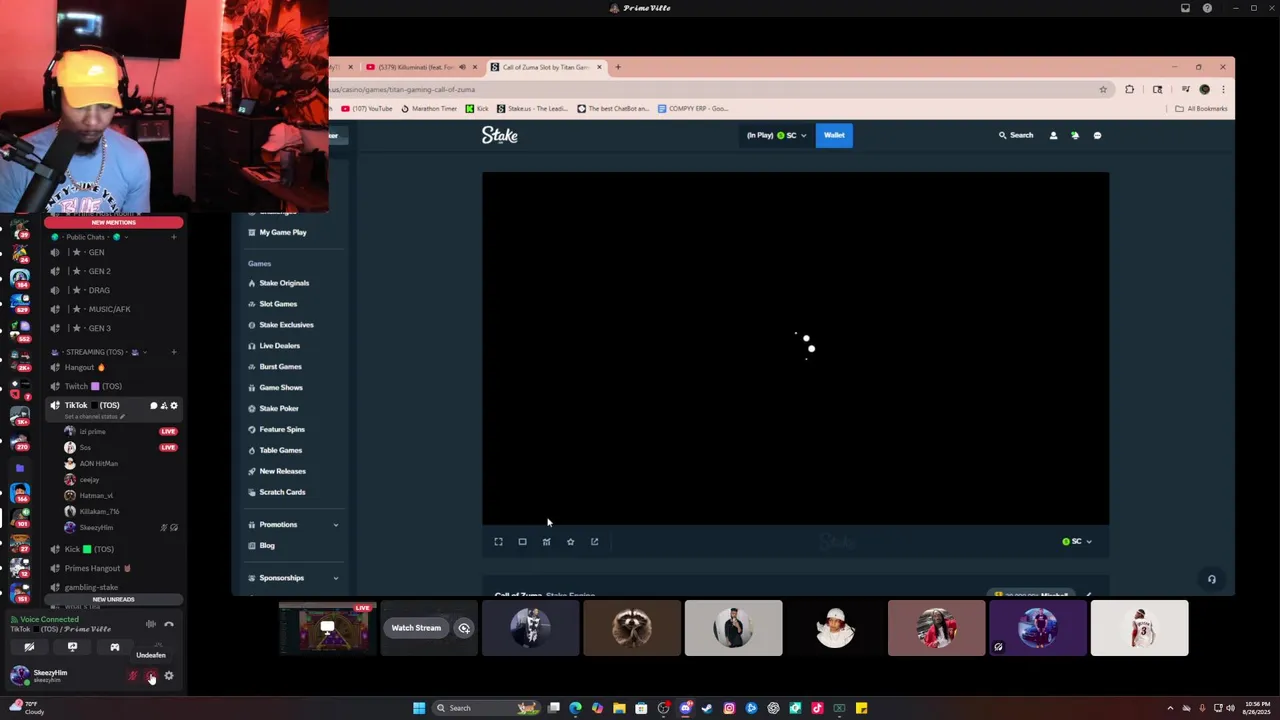Select Scratch Cards in Stake sidebar
This screenshot has height=720, width=1280.
[x=282, y=492]
